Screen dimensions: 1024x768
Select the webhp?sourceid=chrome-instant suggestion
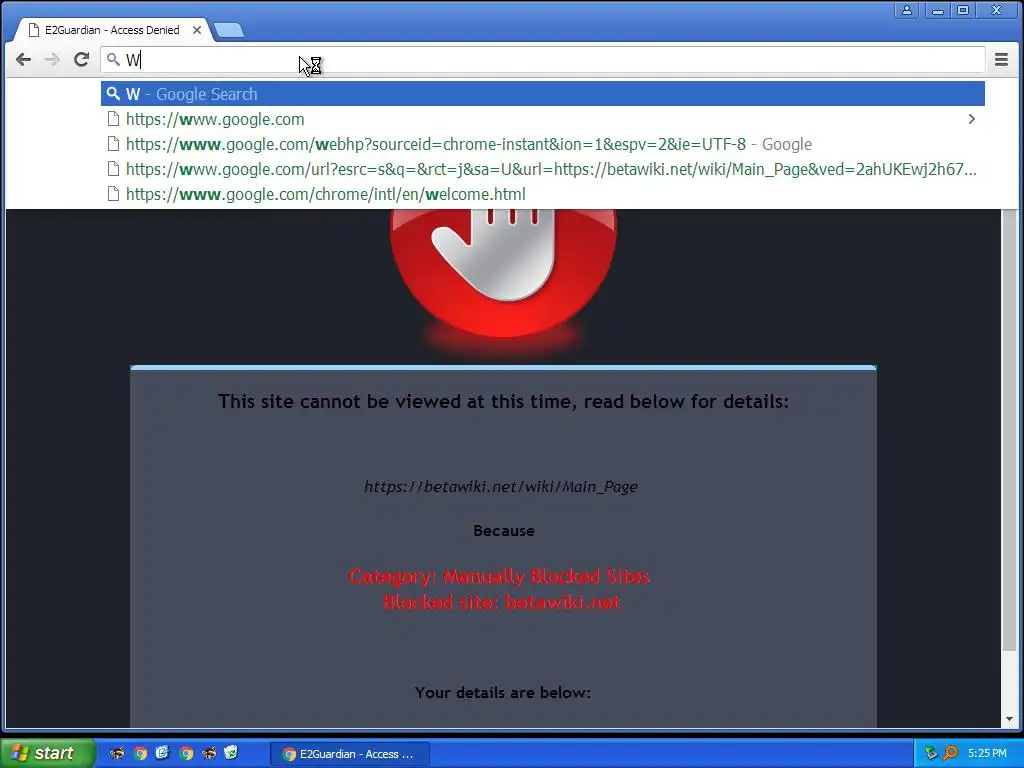(543, 144)
